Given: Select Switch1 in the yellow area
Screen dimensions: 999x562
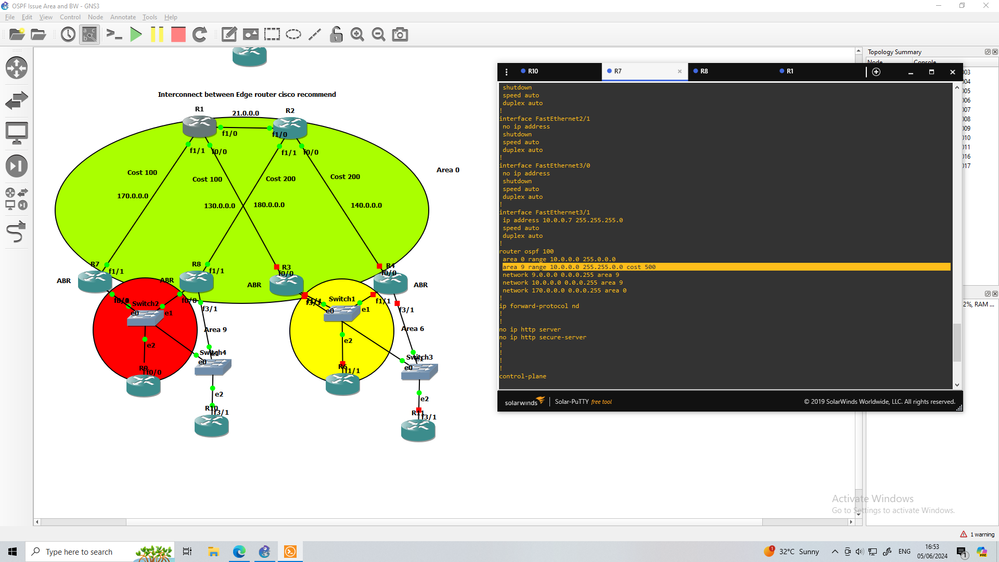Looking at the screenshot, I should coord(342,313).
